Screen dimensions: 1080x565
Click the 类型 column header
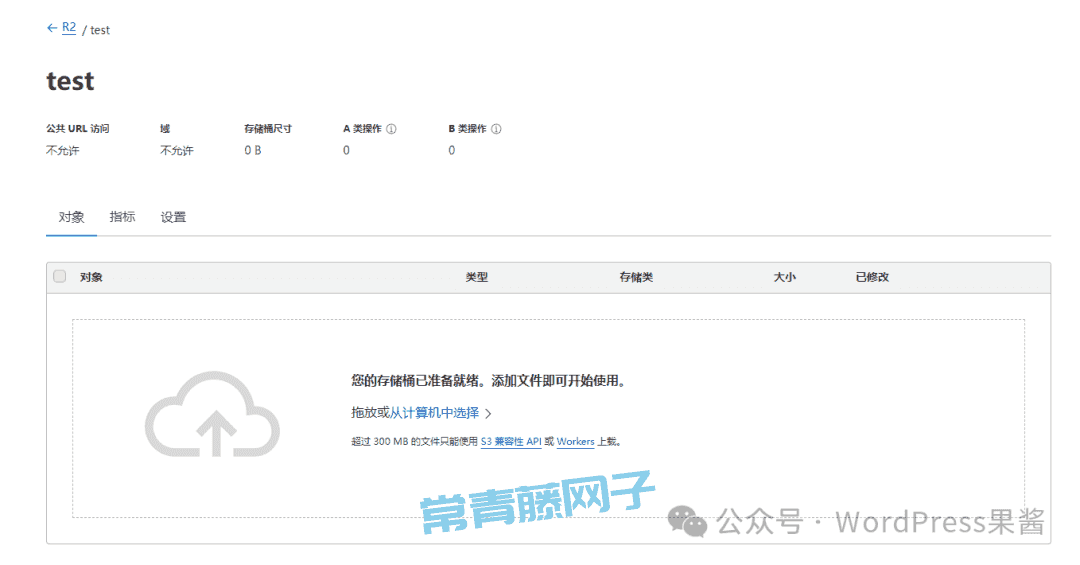point(477,277)
